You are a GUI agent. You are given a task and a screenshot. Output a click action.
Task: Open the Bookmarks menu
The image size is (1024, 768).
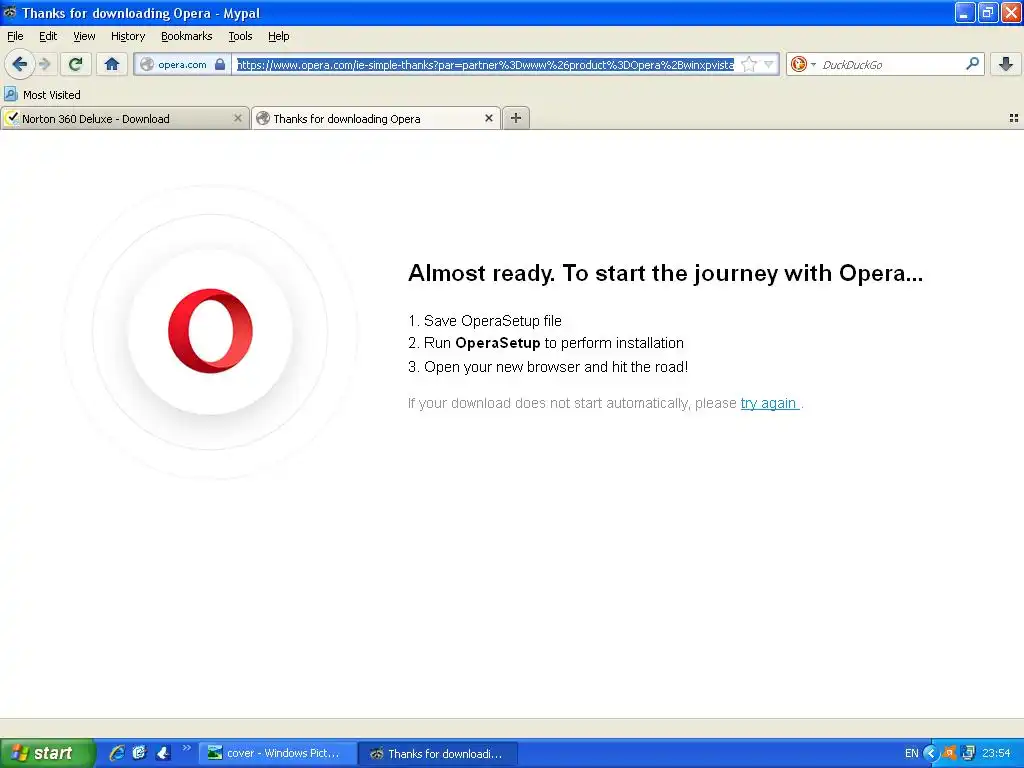coord(187,37)
